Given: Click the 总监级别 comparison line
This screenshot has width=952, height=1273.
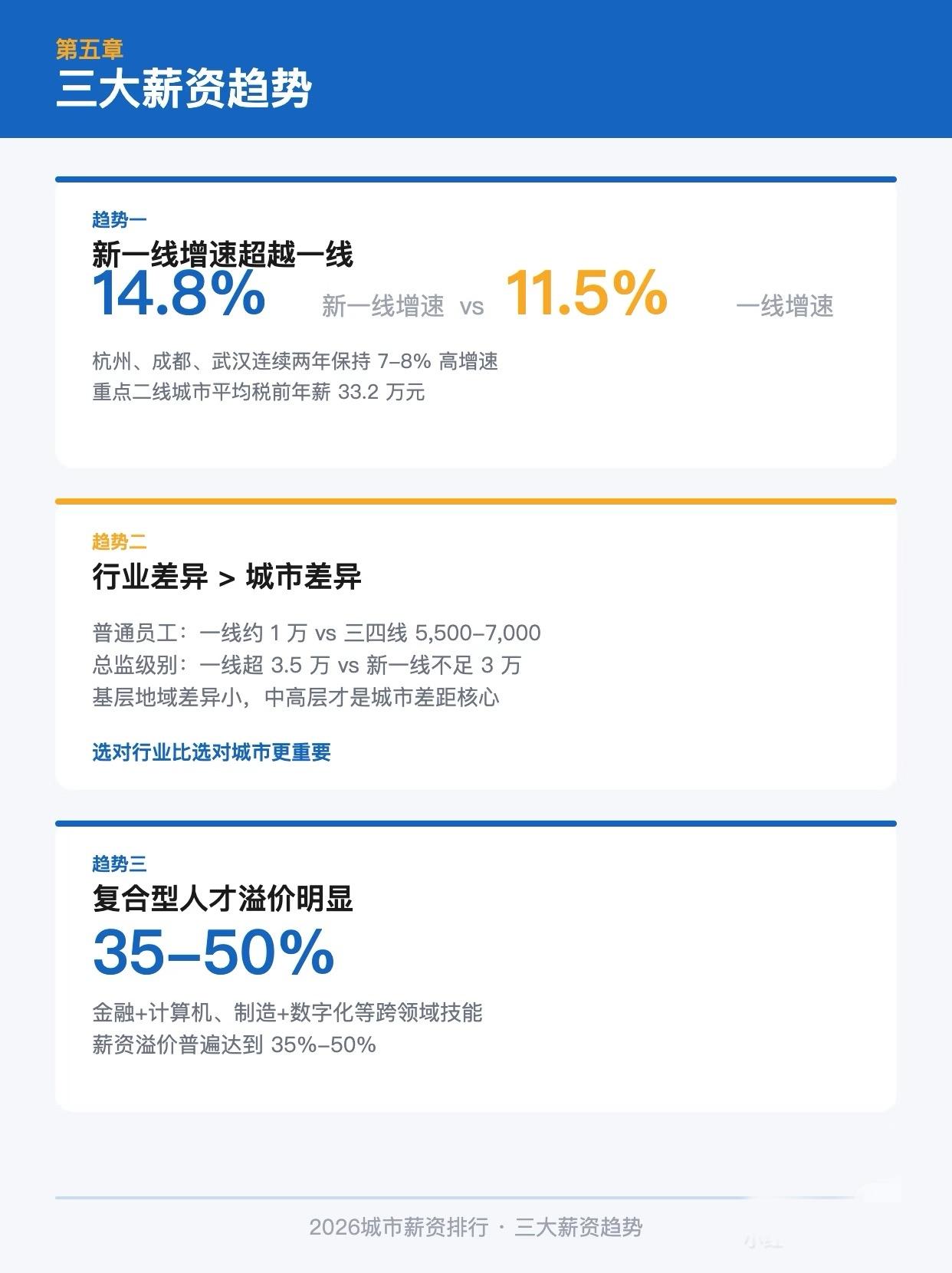Looking at the screenshot, I should (307, 665).
